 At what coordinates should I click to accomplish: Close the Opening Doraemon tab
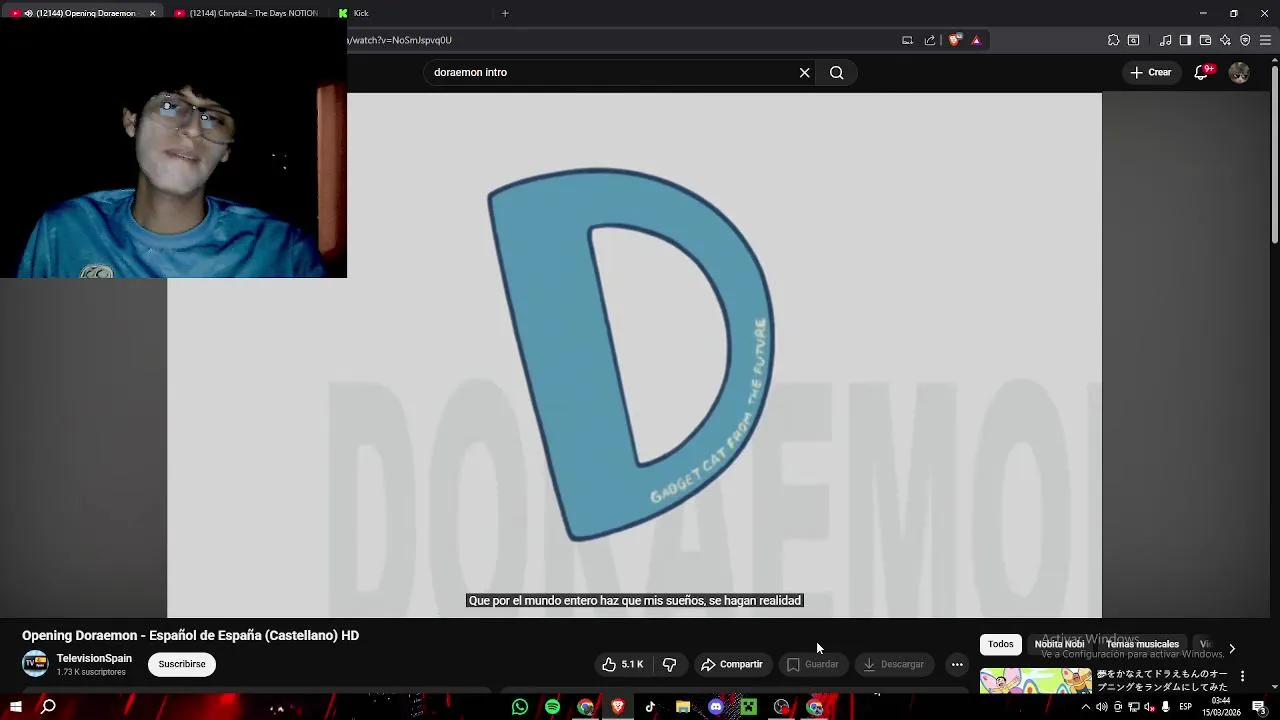[x=152, y=13]
